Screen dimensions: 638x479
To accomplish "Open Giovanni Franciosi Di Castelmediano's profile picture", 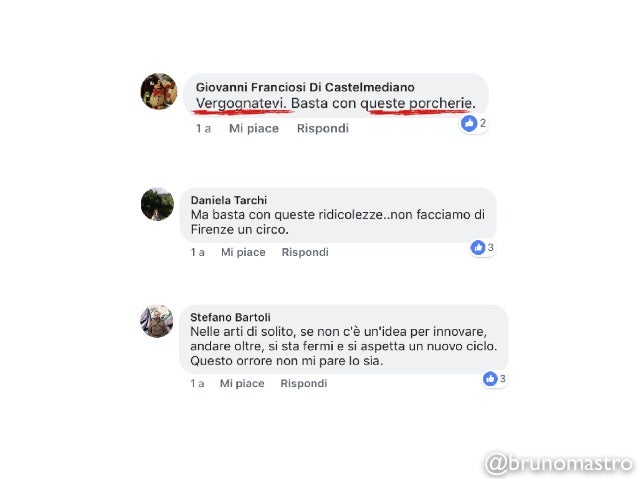I will [159, 91].
